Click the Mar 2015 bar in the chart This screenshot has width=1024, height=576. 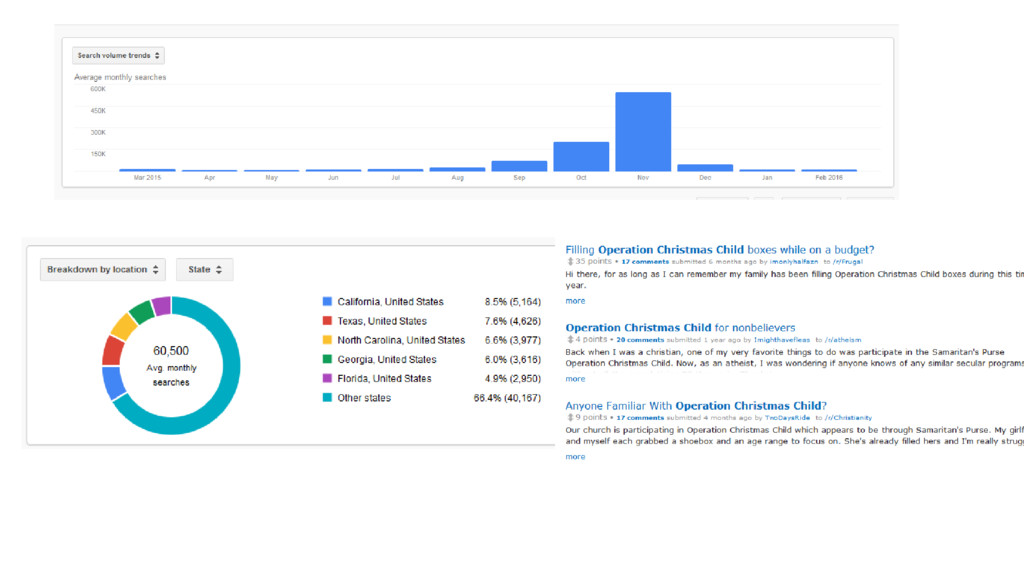click(148, 170)
